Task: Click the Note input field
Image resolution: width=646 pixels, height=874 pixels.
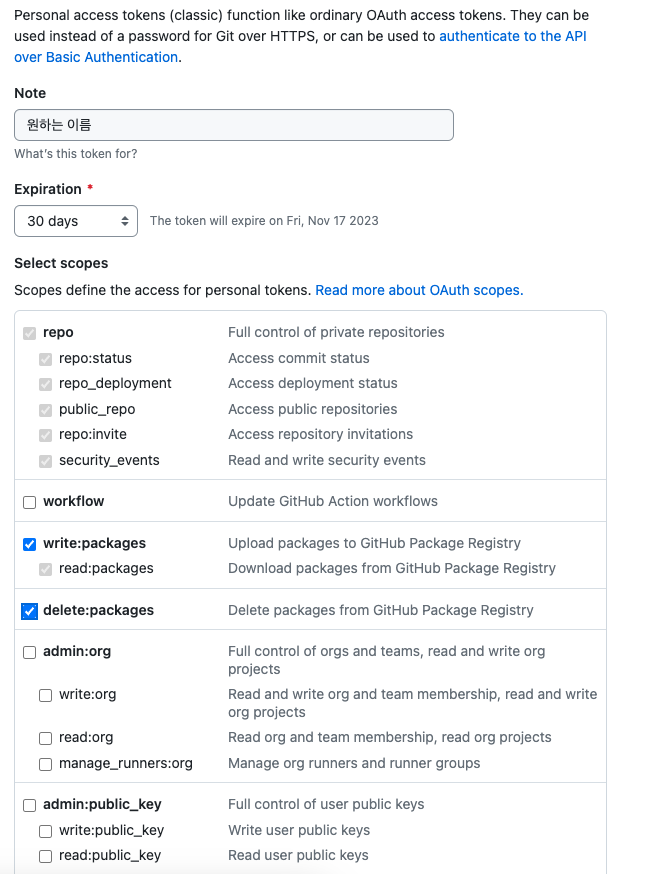Action: (234, 125)
